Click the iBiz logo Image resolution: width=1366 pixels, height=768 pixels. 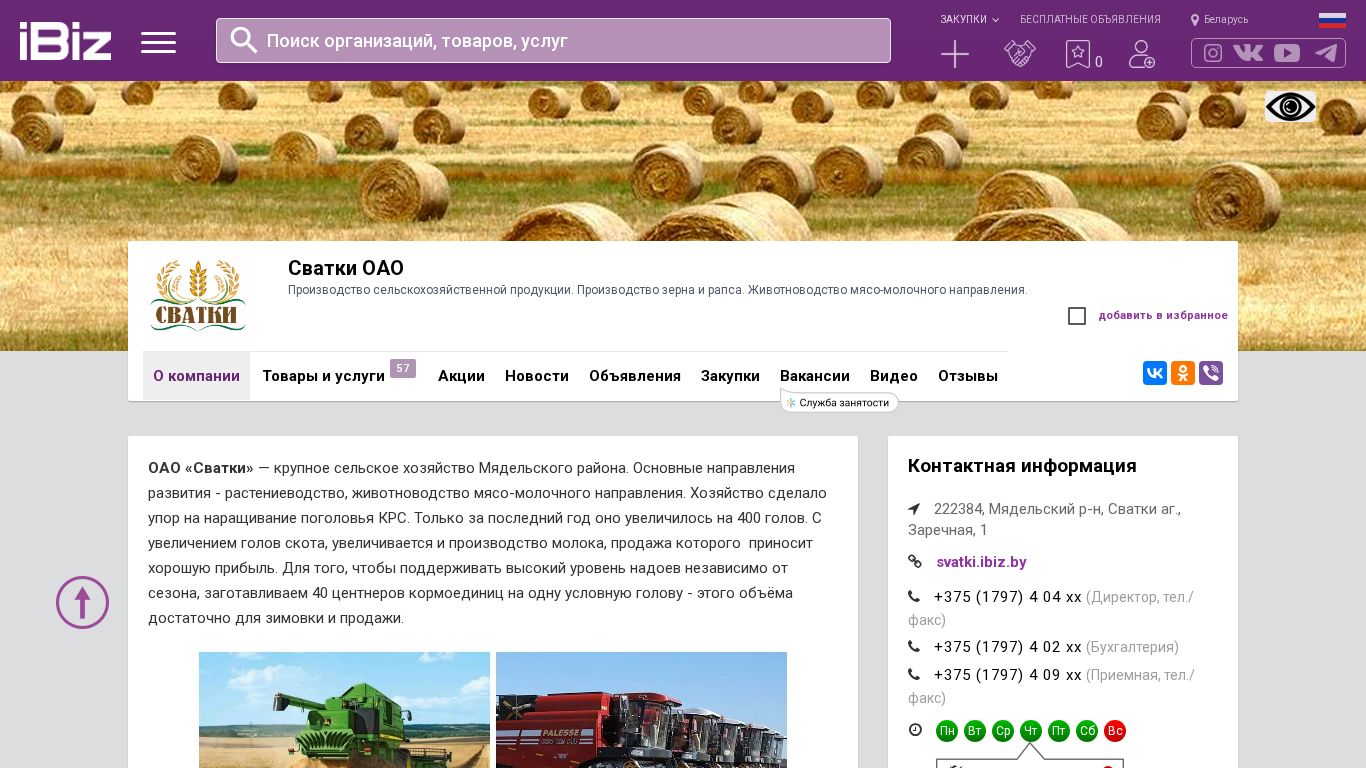[65, 41]
